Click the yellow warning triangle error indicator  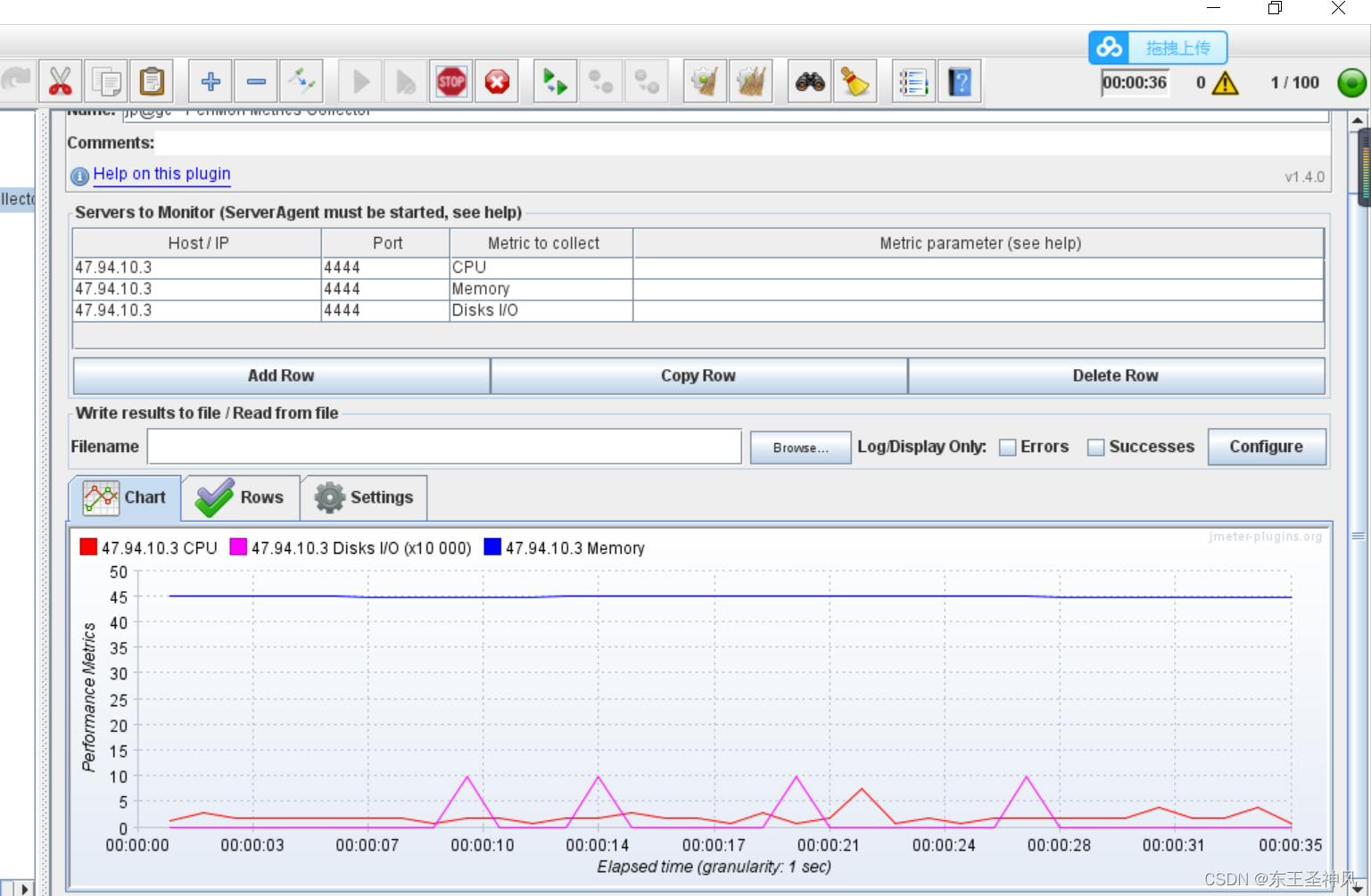[1226, 83]
